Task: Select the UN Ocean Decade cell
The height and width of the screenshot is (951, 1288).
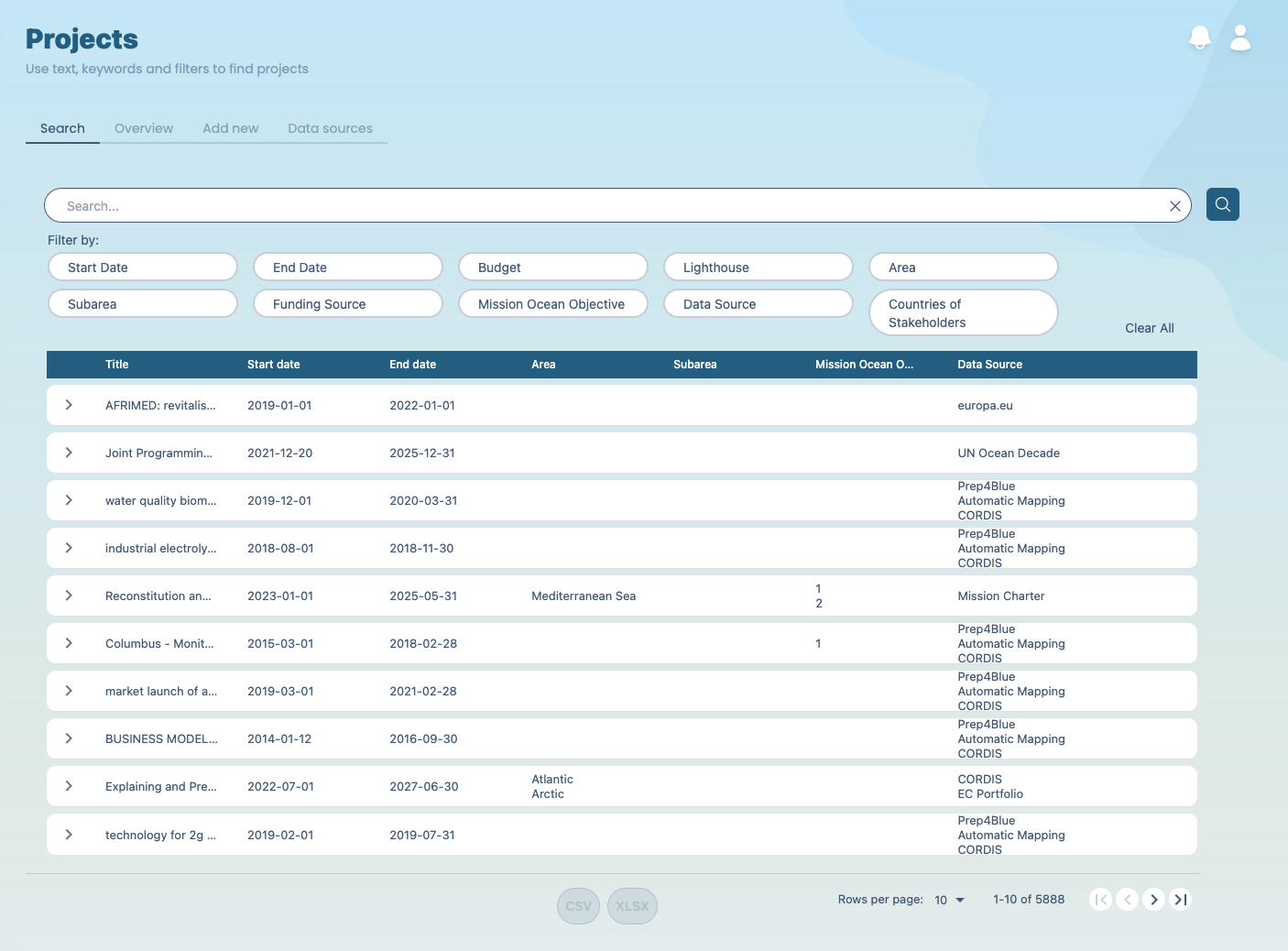Action: point(1009,453)
